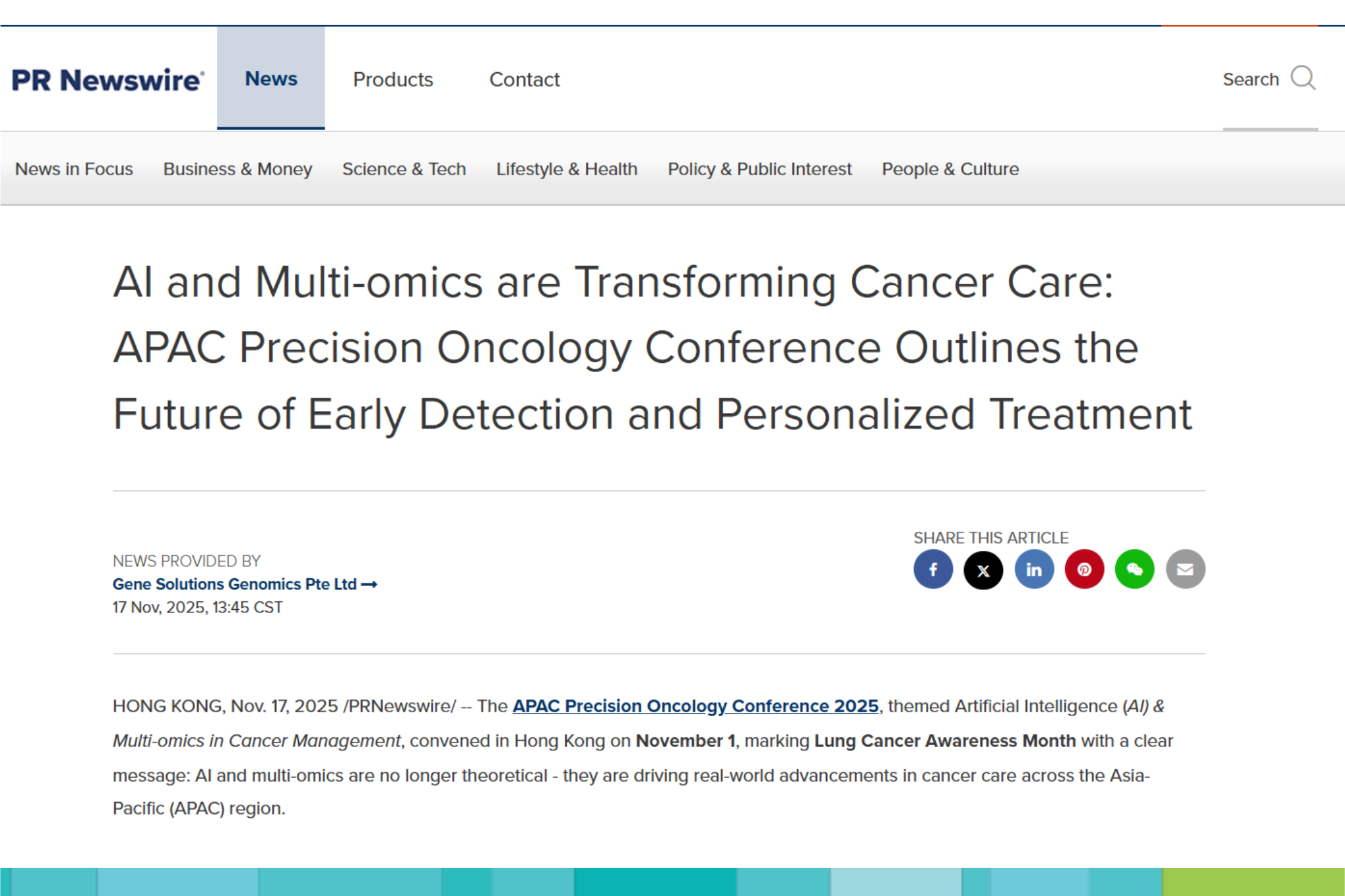Open the News in Focus section
This screenshot has width=1345, height=896.
tap(74, 169)
